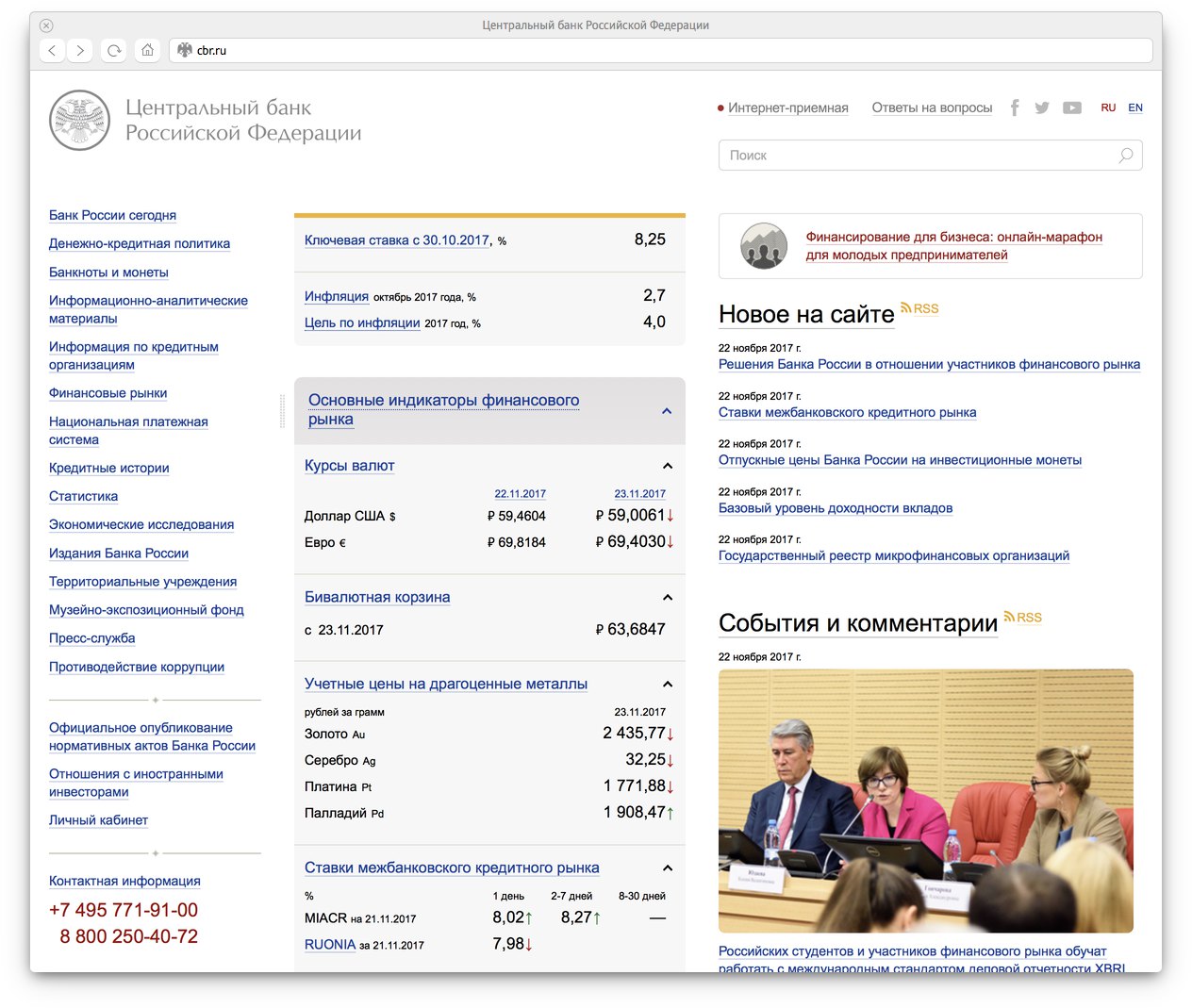This screenshot has height=1008, width=1192.
Task: Collapse Ставки межбанковского кредитного рынка section
Action: 667,868
